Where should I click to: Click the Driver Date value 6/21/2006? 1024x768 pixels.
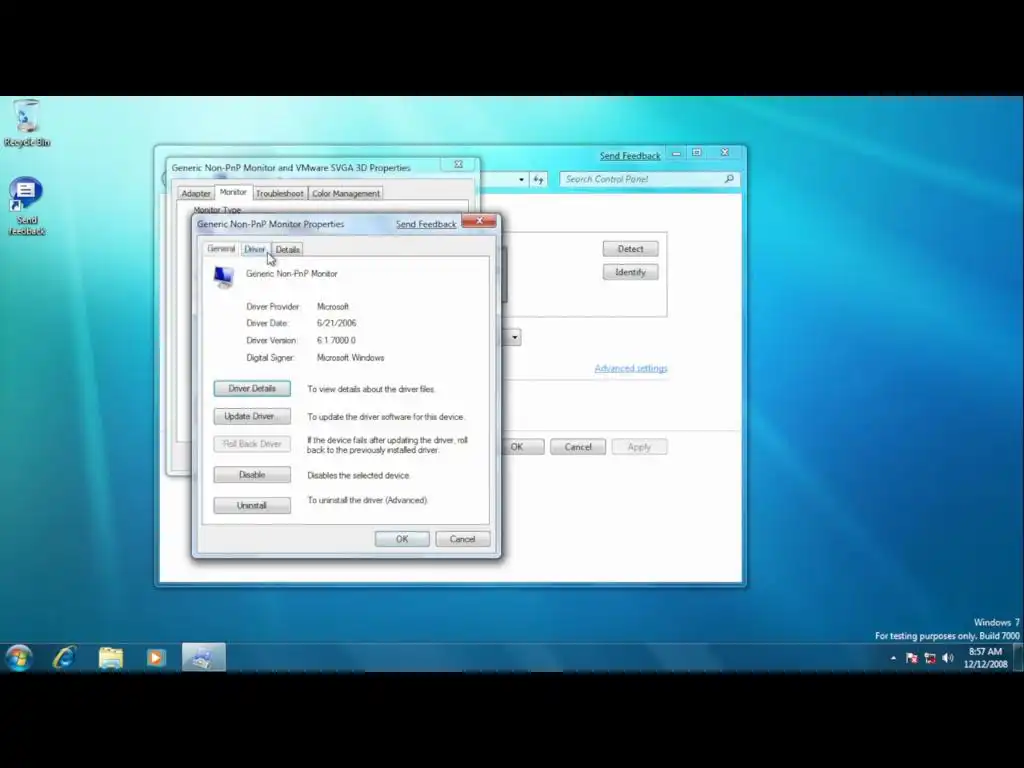click(x=336, y=323)
